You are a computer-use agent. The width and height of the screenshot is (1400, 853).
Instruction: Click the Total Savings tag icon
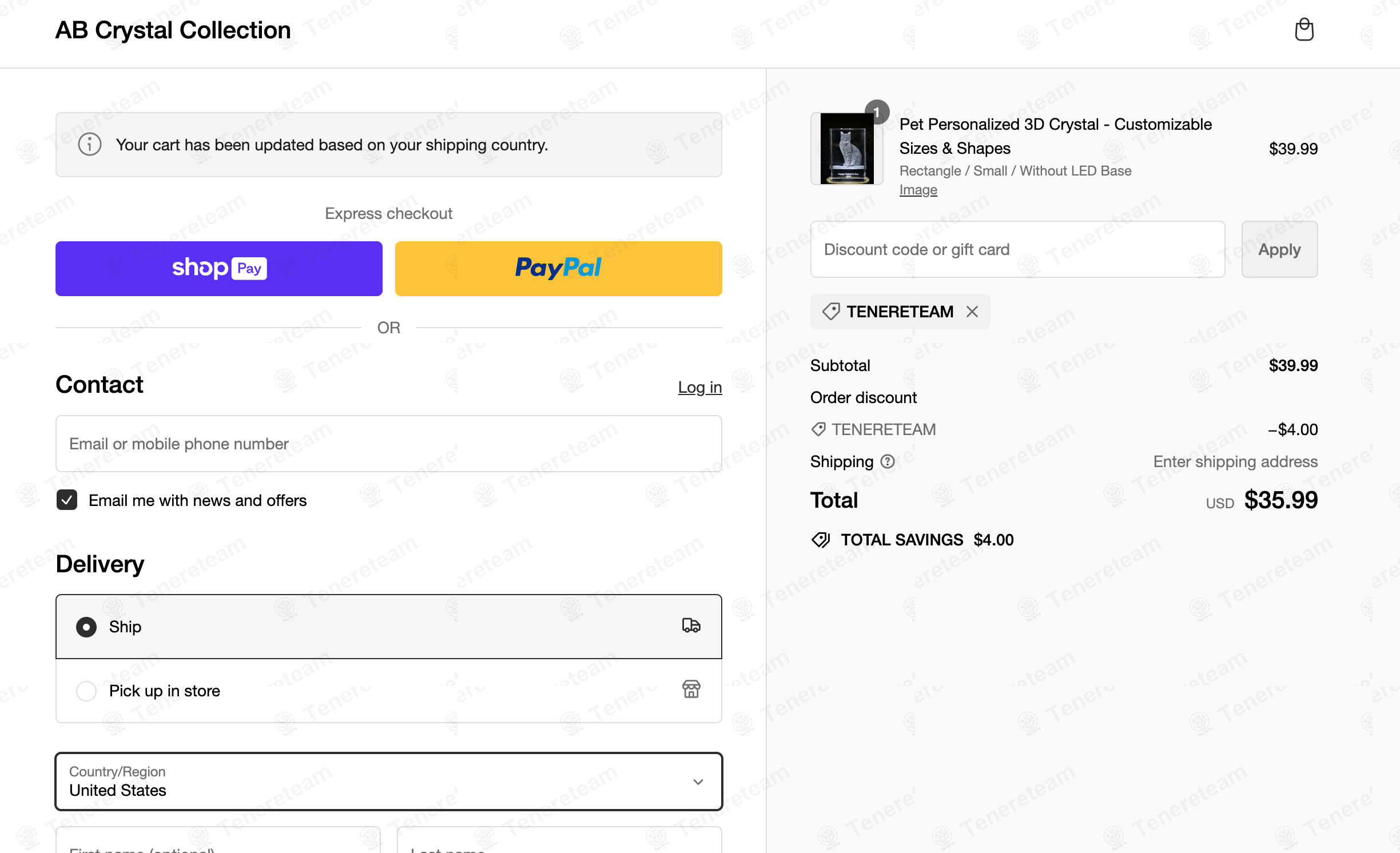[821, 540]
